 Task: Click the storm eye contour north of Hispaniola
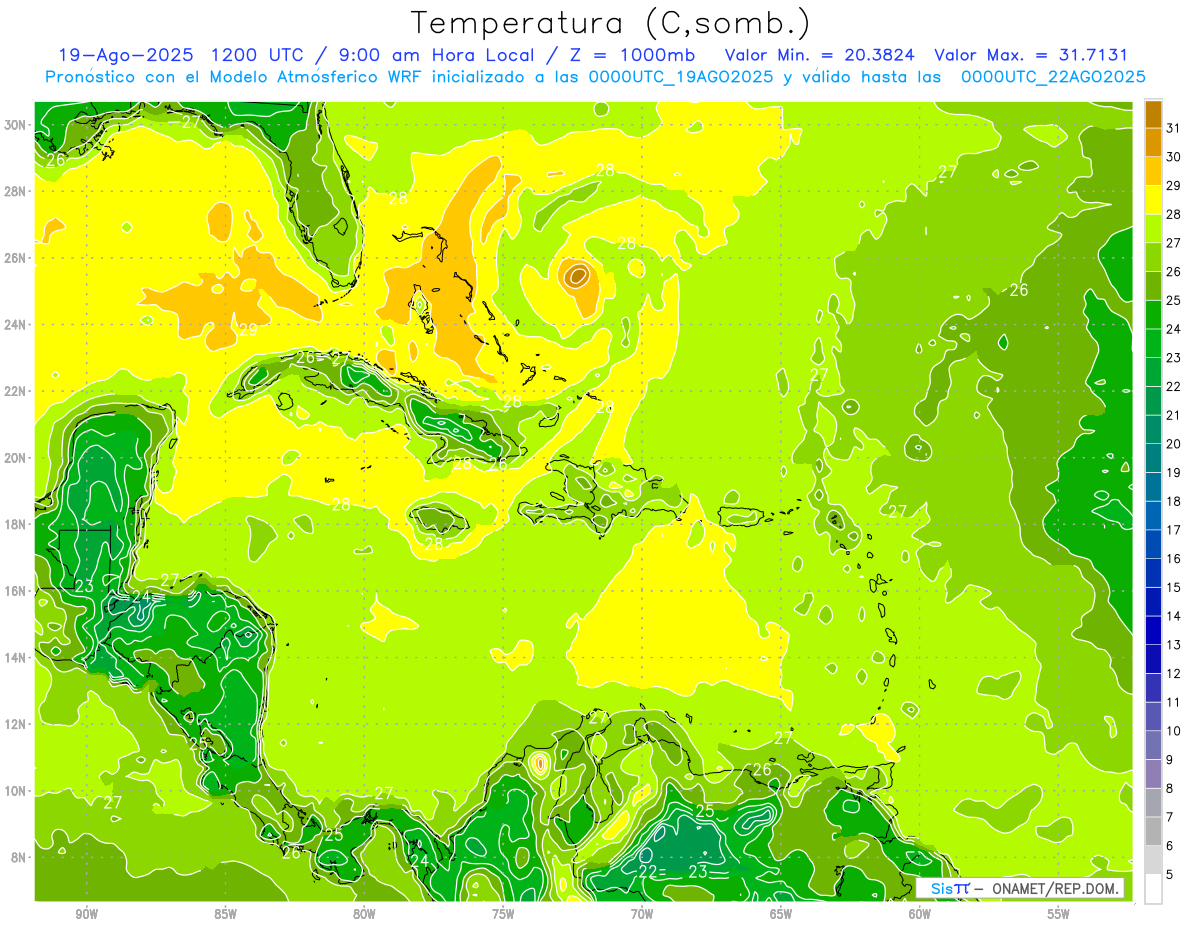coord(577,275)
